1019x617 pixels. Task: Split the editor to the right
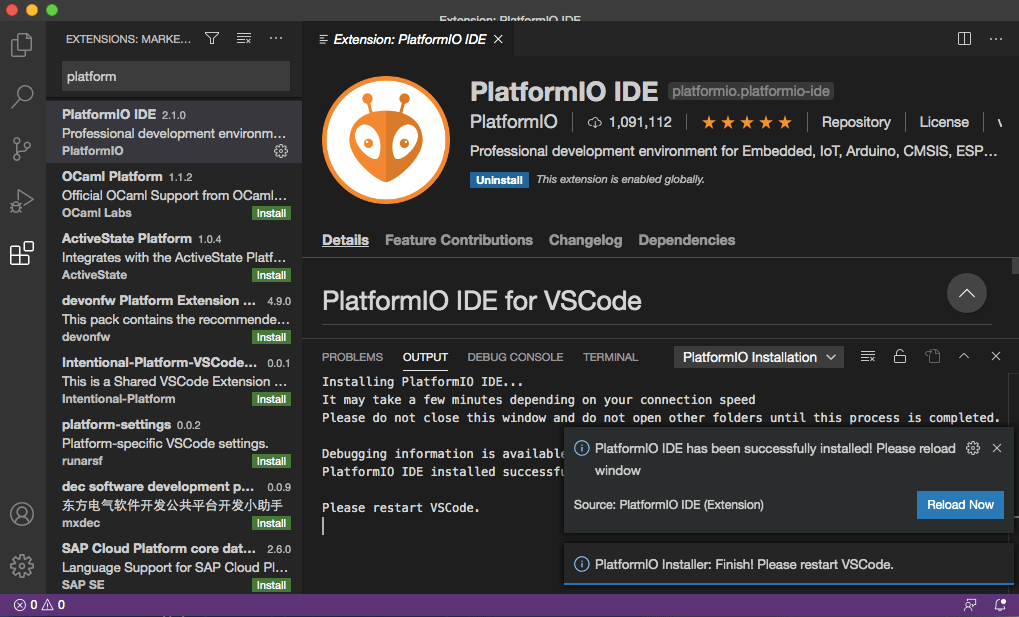point(962,38)
